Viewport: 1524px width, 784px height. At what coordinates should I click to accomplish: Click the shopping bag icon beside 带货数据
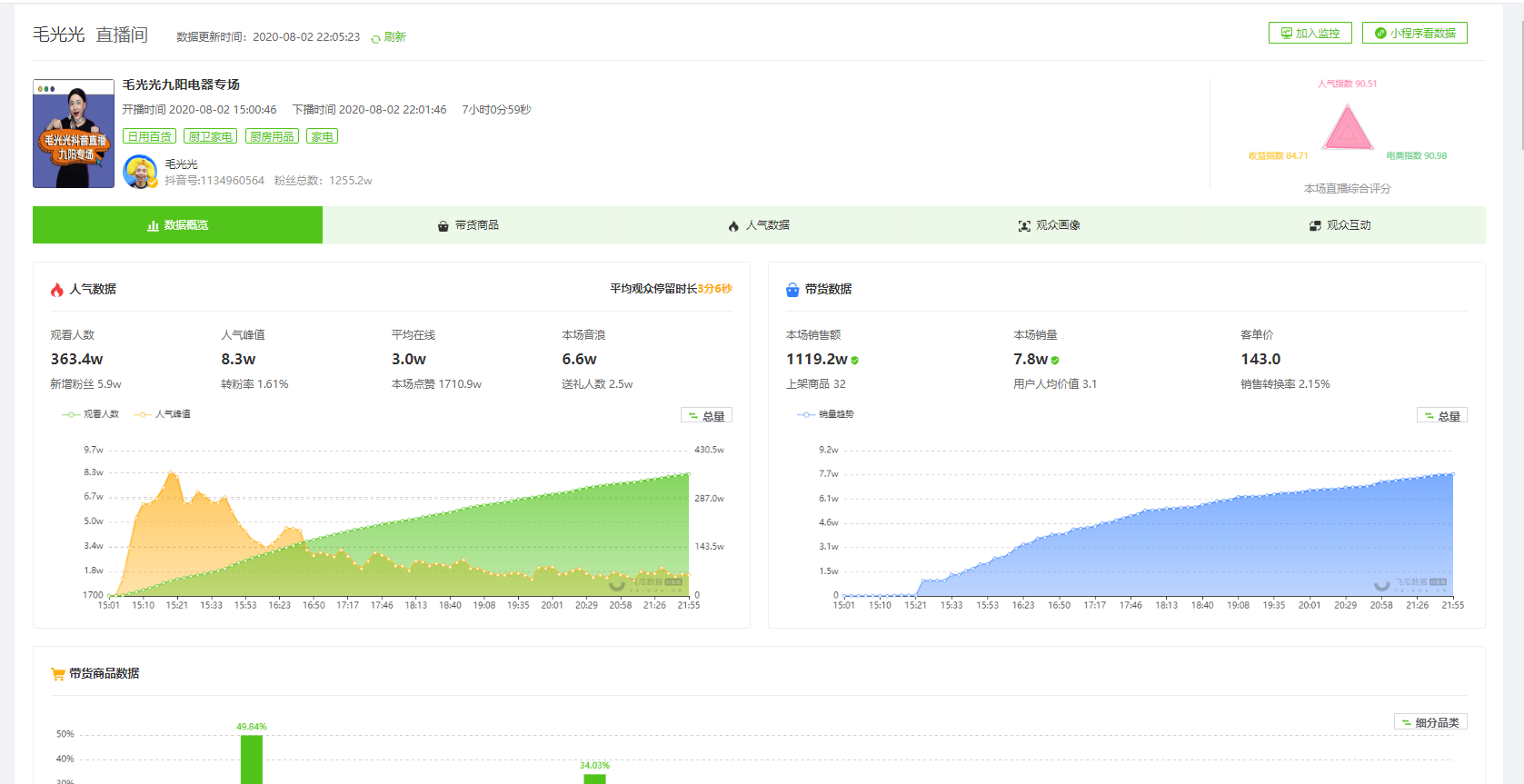792,290
